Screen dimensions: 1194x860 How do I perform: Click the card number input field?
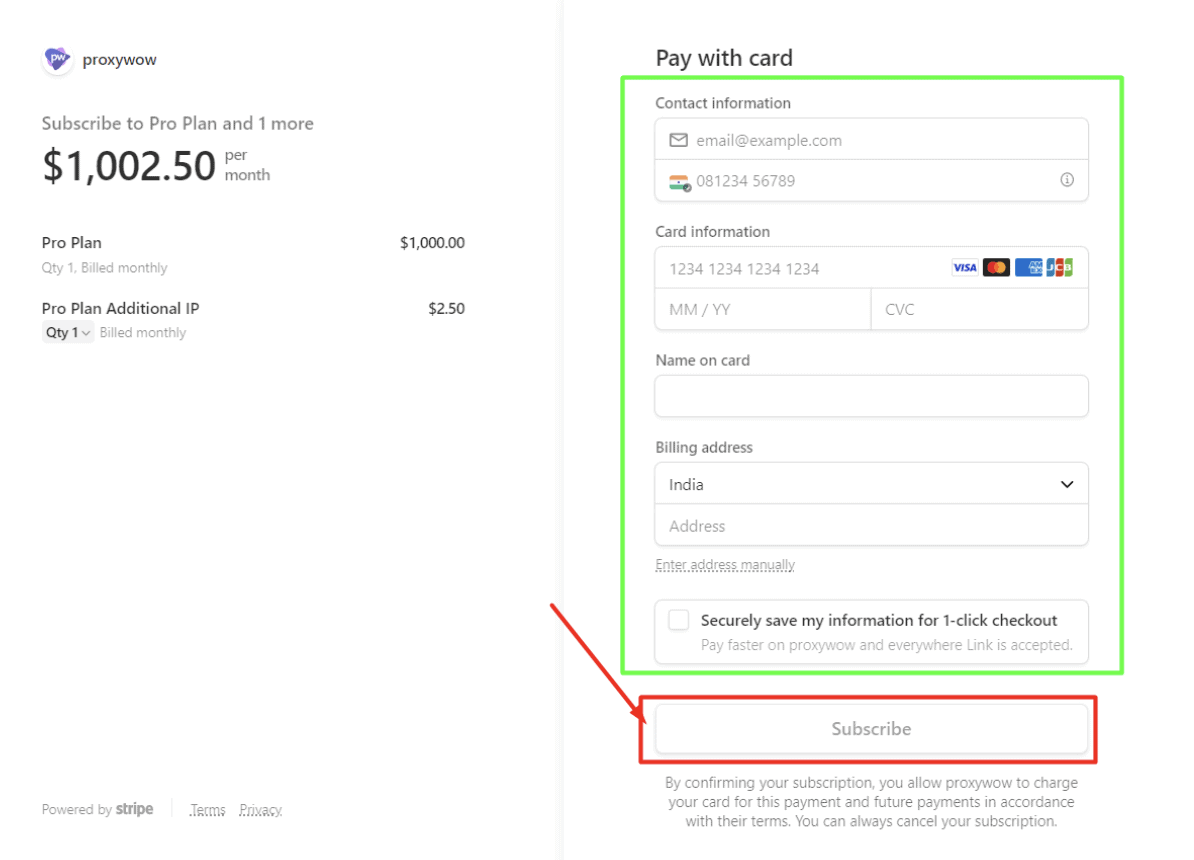click(x=800, y=268)
